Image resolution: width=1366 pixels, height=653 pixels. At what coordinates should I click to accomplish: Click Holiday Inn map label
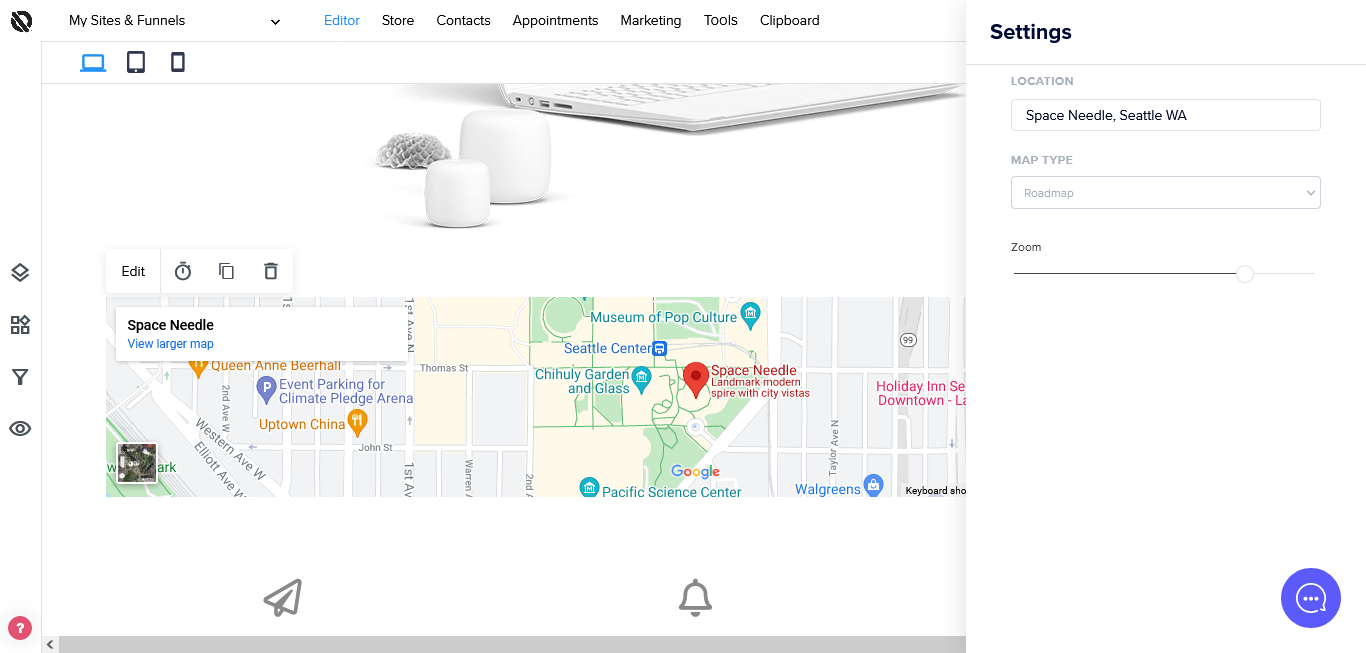[x=921, y=393]
